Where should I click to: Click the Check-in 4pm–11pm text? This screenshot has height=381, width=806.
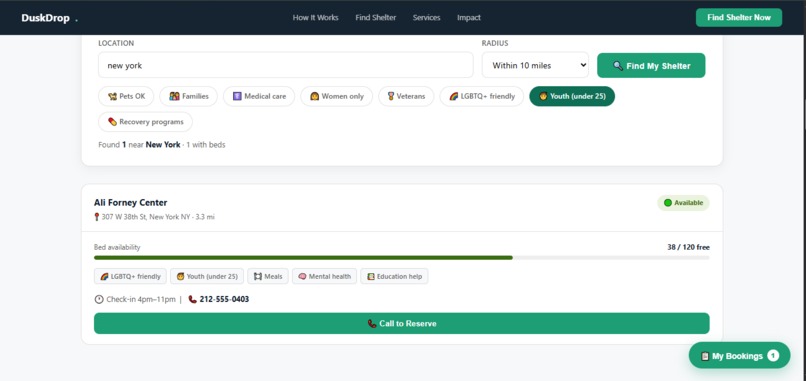(x=141, y=299)
